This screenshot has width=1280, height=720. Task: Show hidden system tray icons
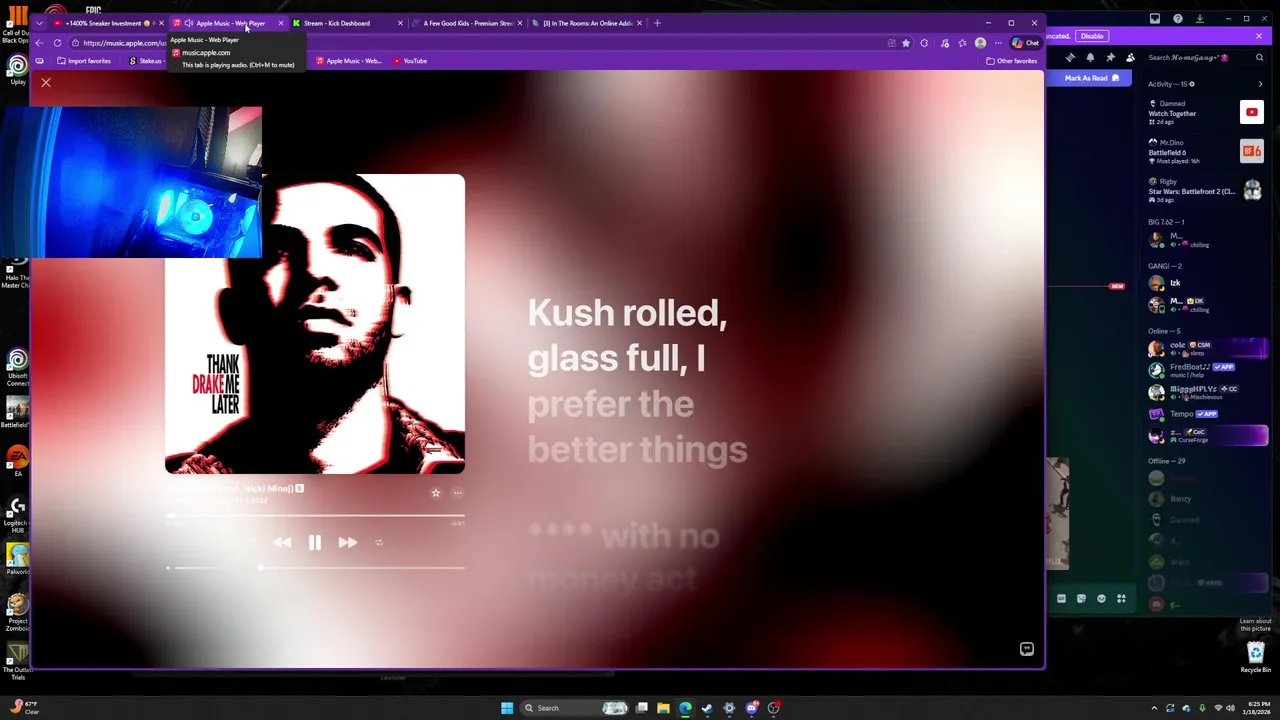click(x=1154, y=708)
